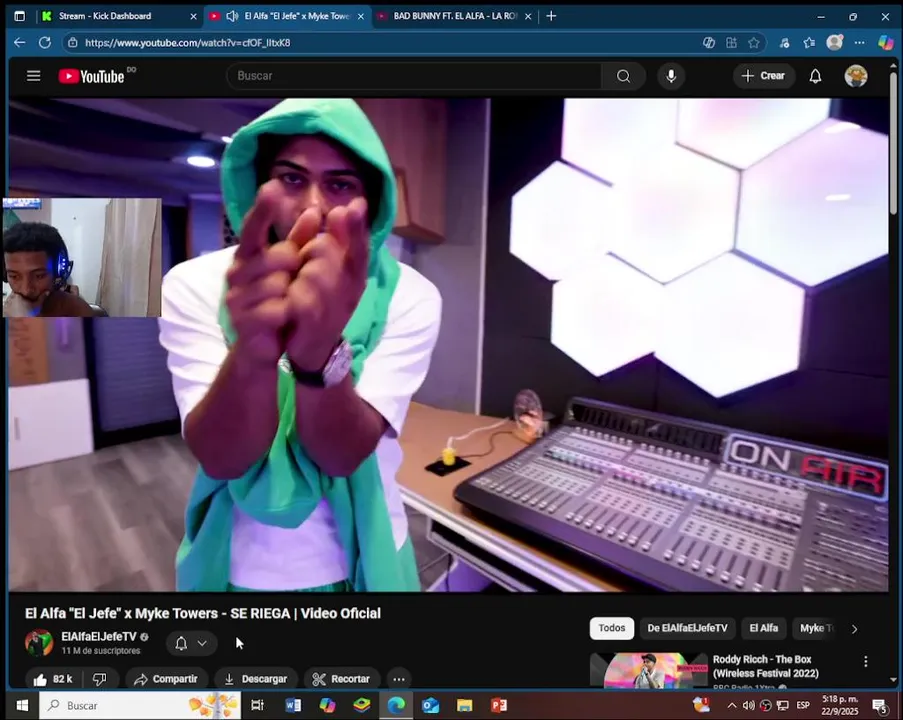Open the Copilot sidebar icon
The image size is (903, 720).
[885, 43]
